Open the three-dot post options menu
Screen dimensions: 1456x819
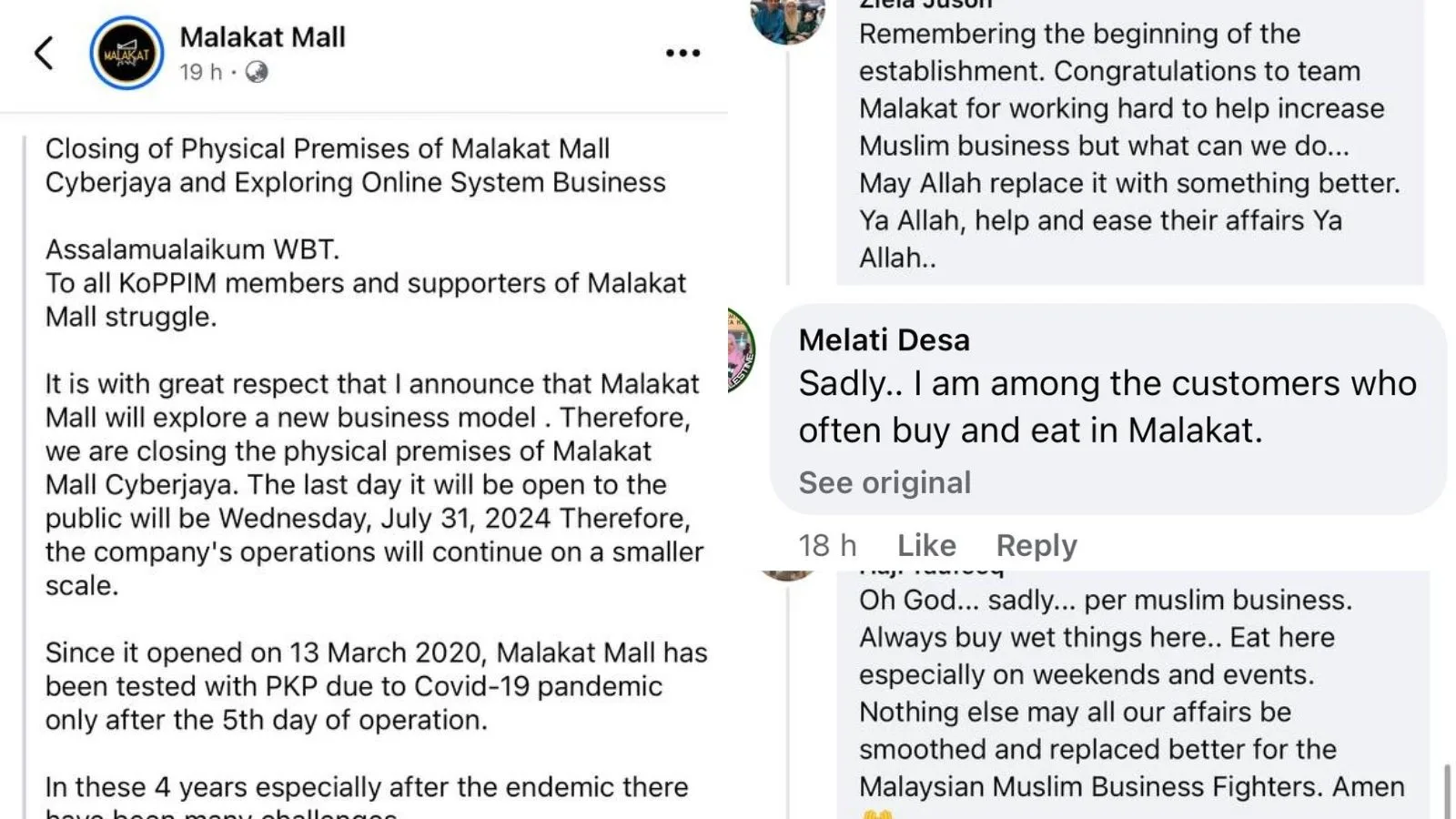click(682, 54)
